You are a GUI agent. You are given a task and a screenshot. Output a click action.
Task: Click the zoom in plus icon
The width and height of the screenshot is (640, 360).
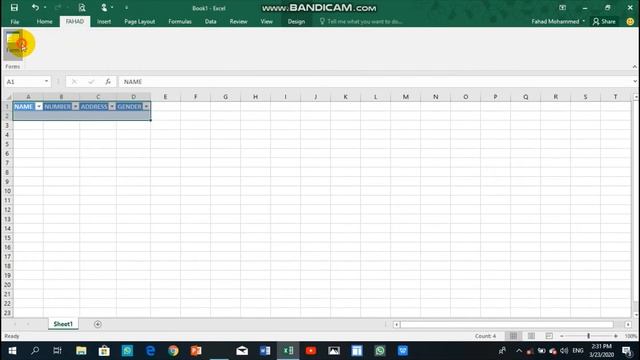point(616,336)
